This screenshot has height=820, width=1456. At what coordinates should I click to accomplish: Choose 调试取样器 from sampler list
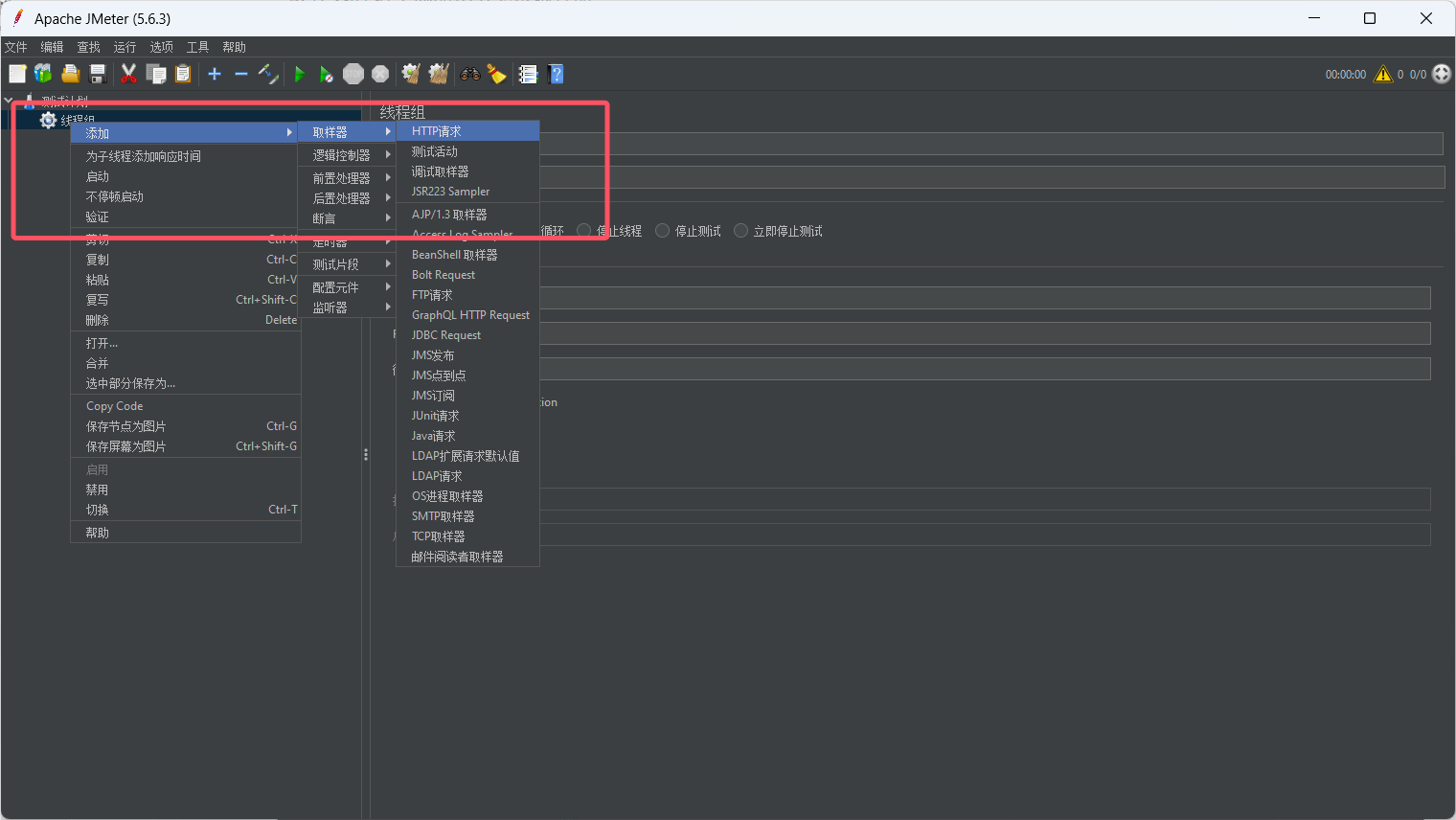point(467,171)
